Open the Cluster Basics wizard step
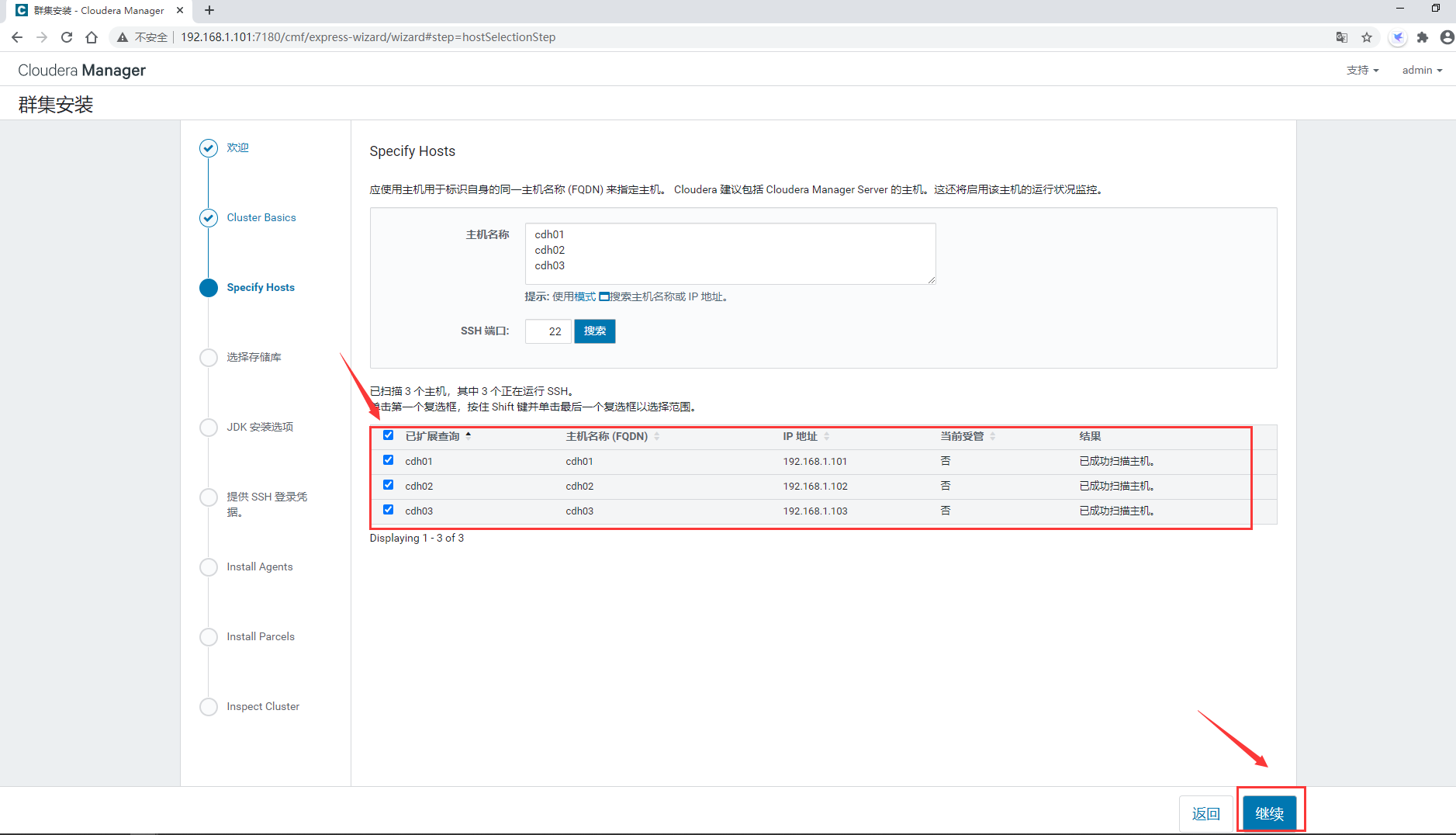This screenshot has width=1456, height=835. tap(261, 217)
